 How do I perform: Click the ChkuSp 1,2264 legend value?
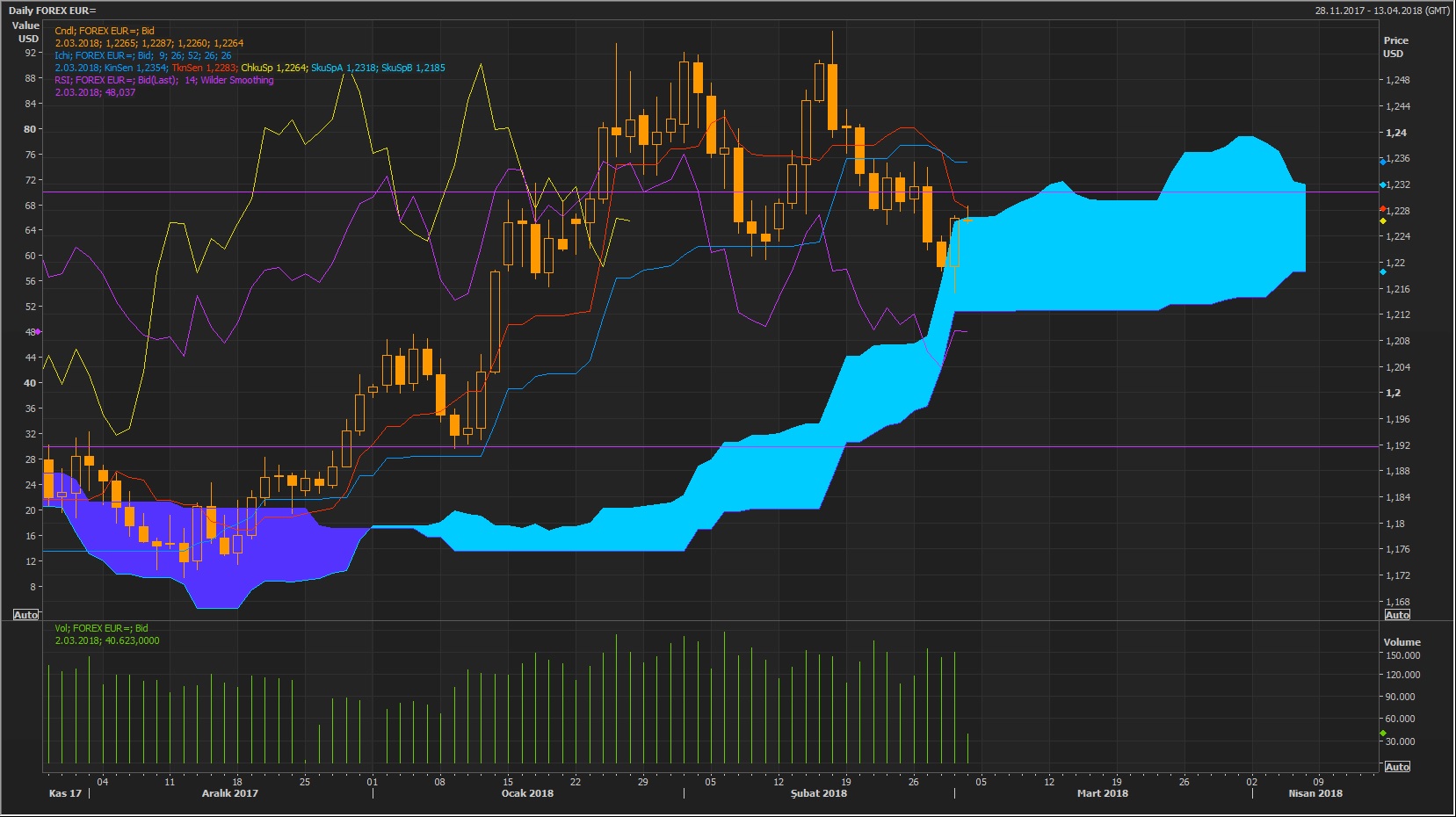274,68
